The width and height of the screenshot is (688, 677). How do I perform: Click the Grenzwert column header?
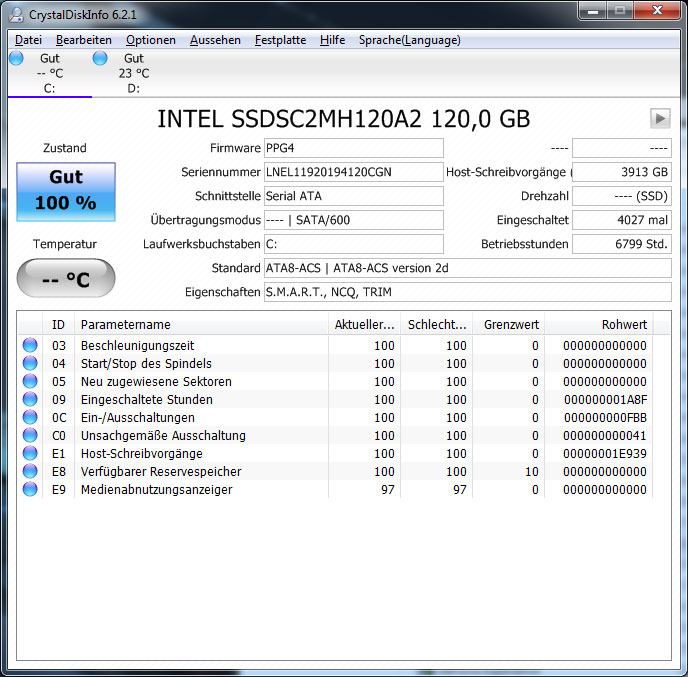pos(509,324)
